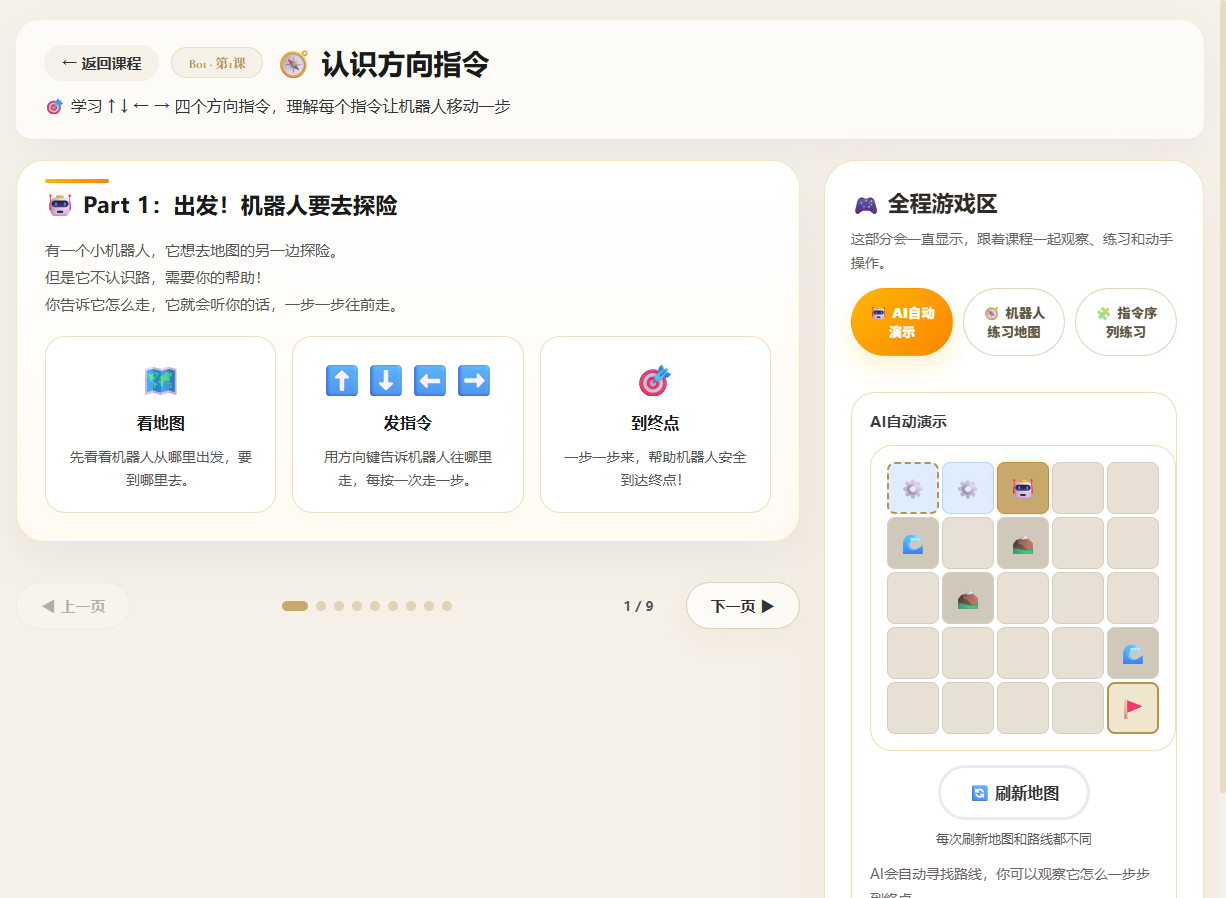1226x898 pixels.
Task: Click the last page indicator dot
Action: click(x=447, y=606)
